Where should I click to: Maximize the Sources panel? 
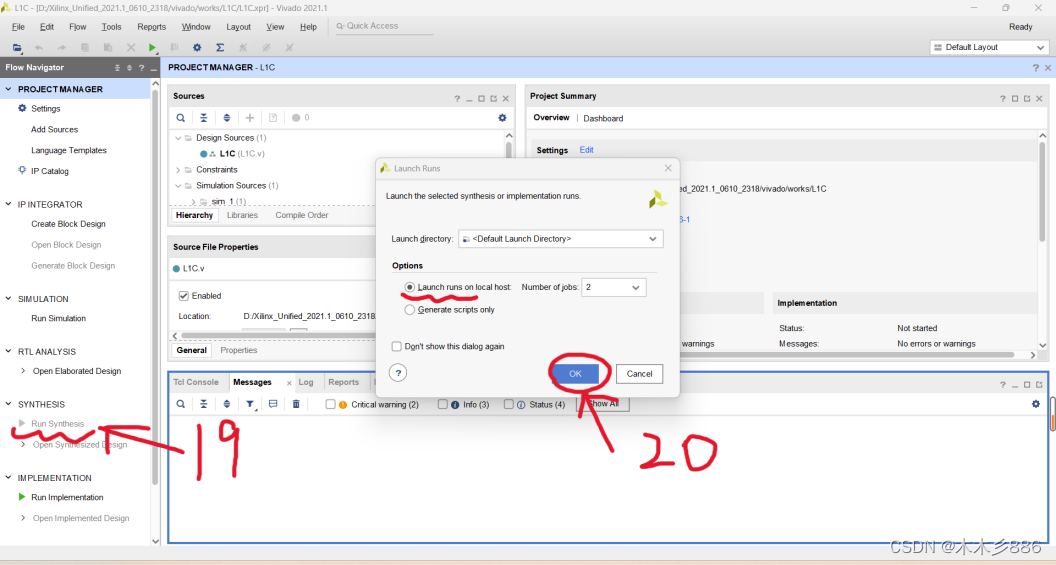click(481, 98)
